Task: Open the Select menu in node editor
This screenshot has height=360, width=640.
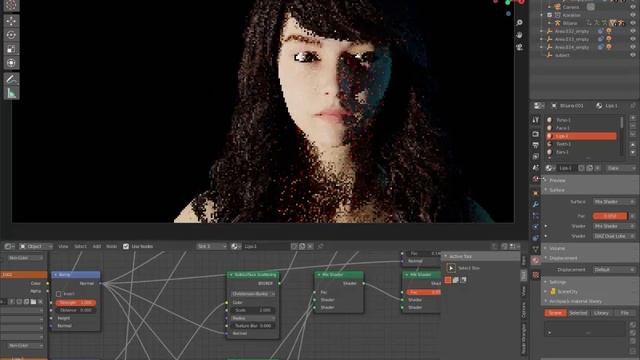Action: (80, 247)
